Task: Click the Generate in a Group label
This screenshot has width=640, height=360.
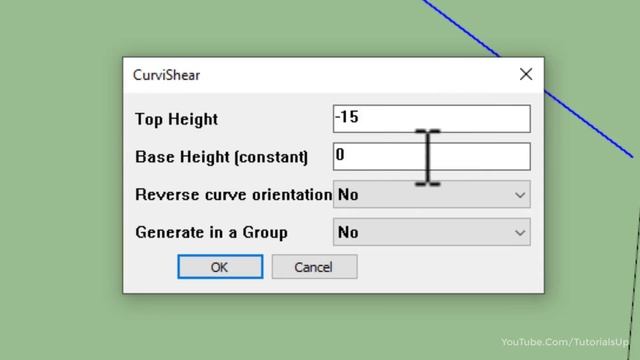Action: (x=211, y=232)
